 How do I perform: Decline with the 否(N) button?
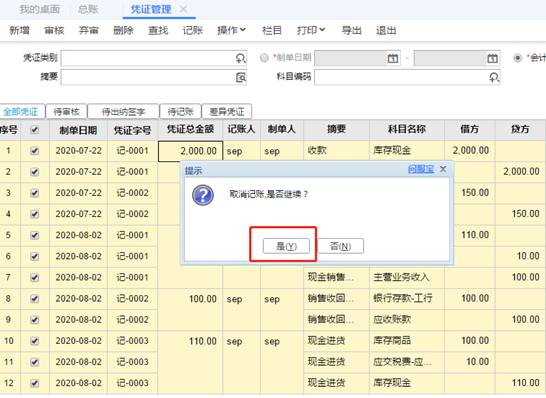(x=341, y=246)
